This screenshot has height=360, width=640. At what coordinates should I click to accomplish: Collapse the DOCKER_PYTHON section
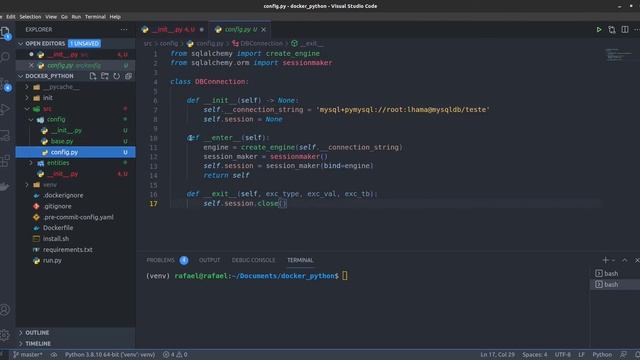point(20,76)
